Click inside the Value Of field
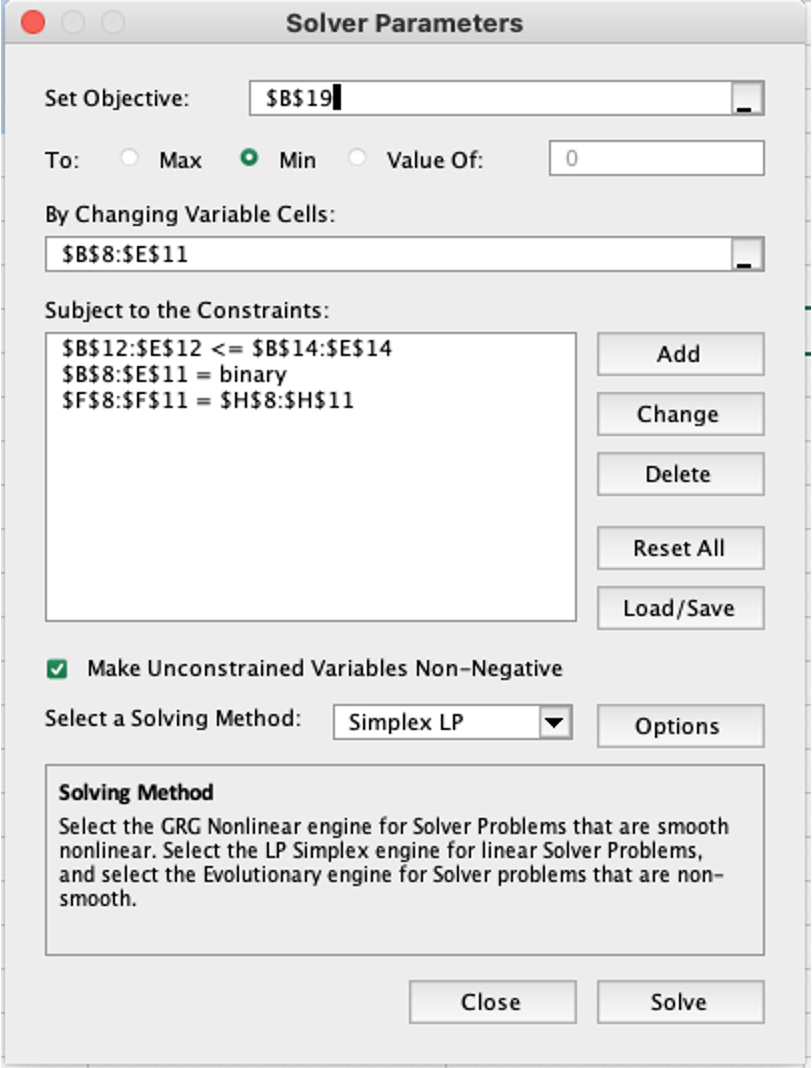 [x=655, y=158]
